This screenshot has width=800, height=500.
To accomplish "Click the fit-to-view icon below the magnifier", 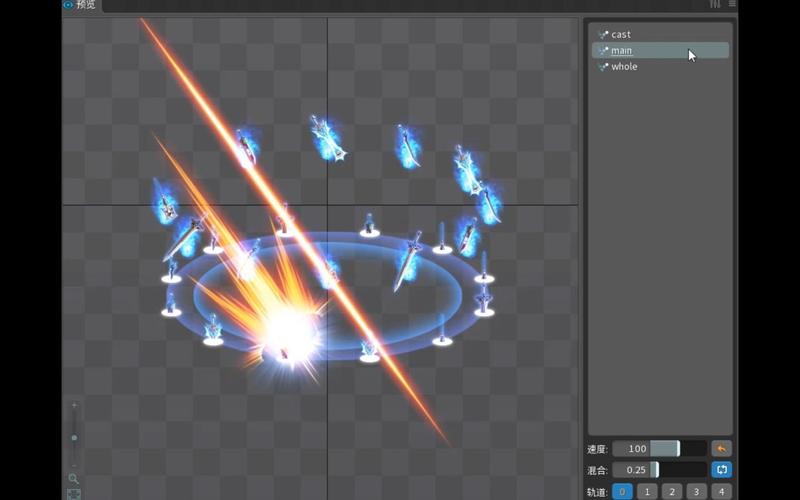I will (x=74, y=494).
